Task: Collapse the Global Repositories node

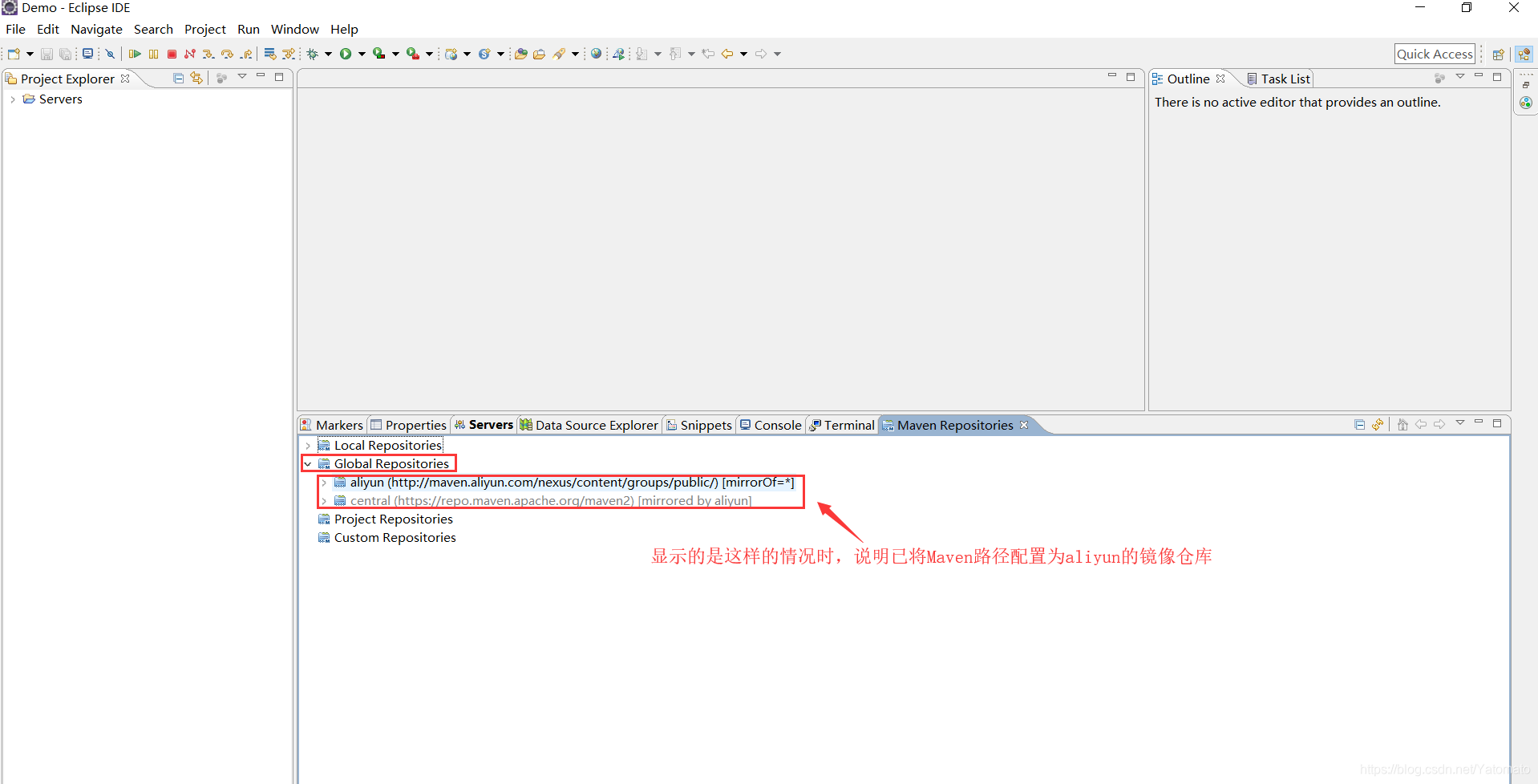Action: [x=308, y=464]
